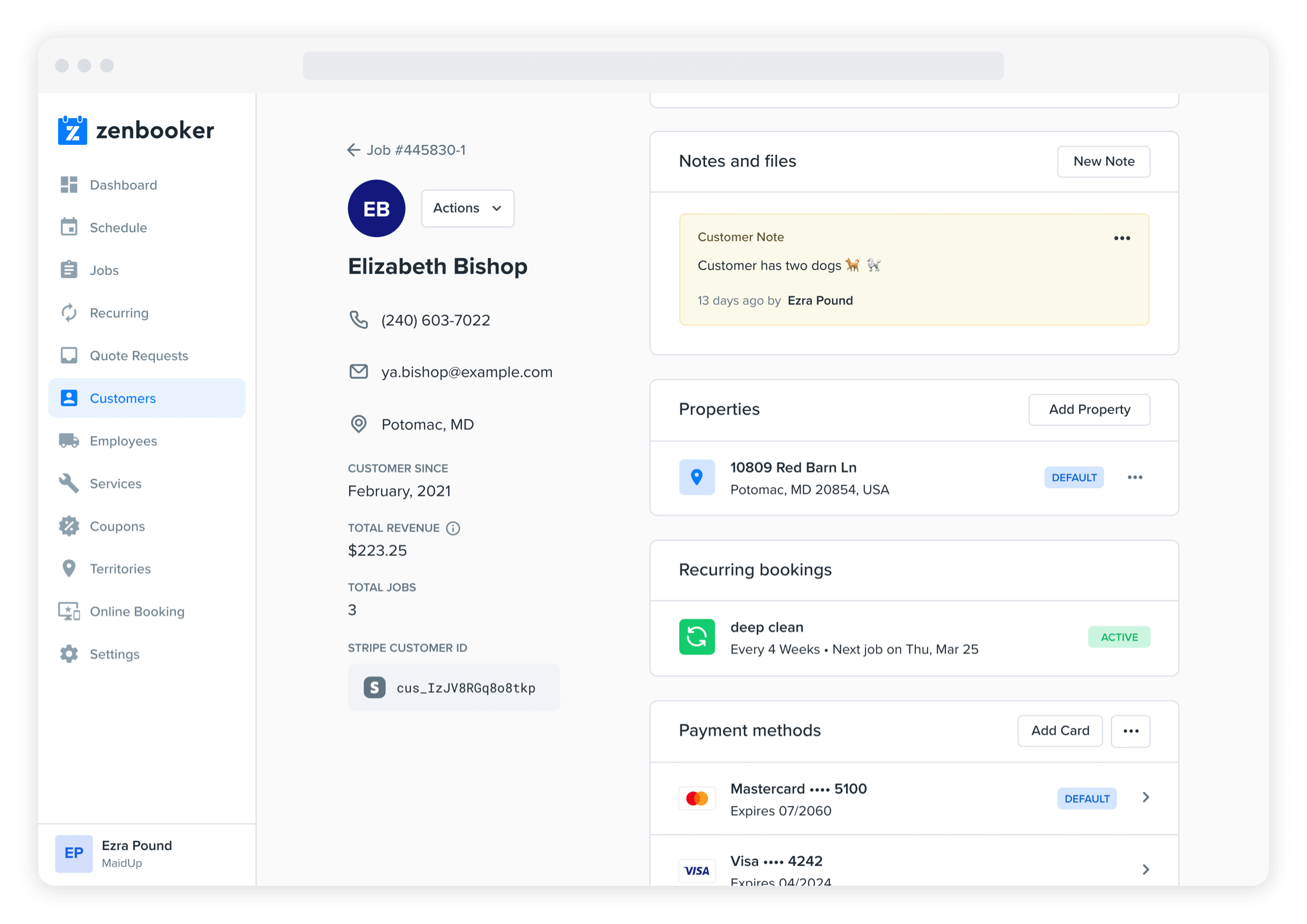Screen dimensions: 1307x924
Task: Click the location pin beside Potomac, MD
Action: [x=359, y=424]
